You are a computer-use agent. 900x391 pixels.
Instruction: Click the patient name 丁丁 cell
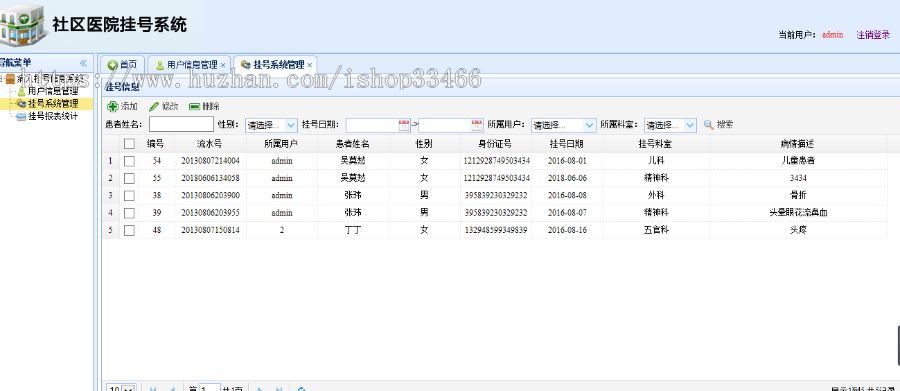[353, 230]
